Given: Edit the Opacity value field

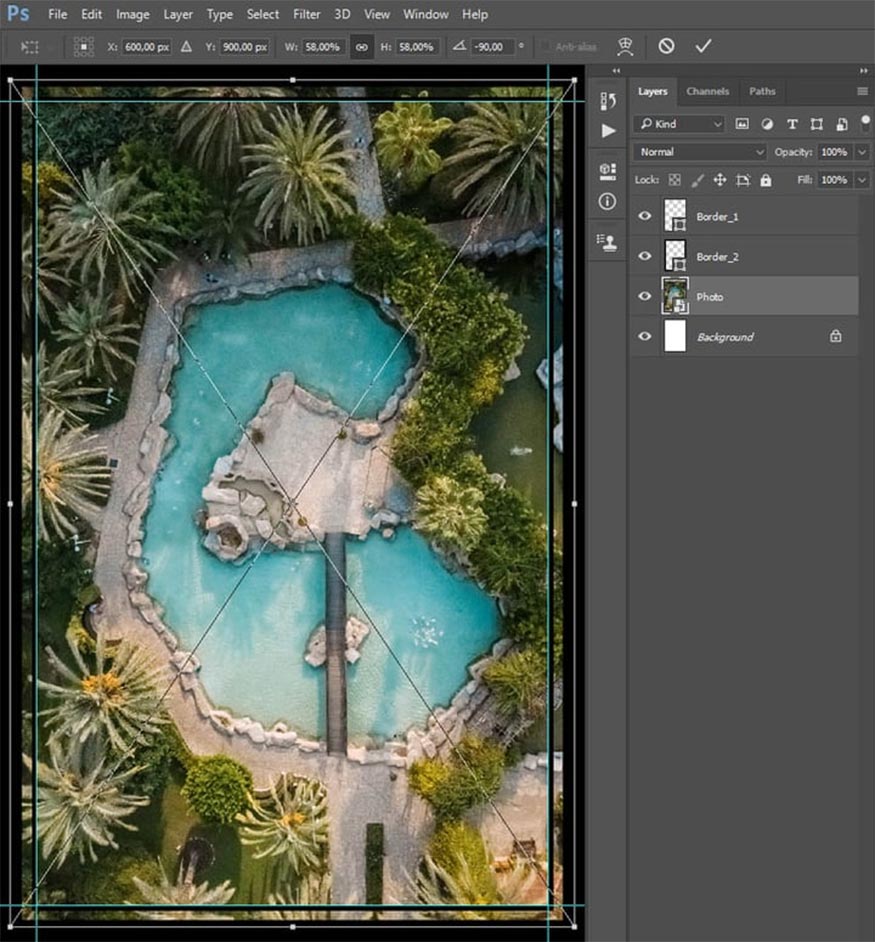Looking at the screenshot, I should coord(834,152).
